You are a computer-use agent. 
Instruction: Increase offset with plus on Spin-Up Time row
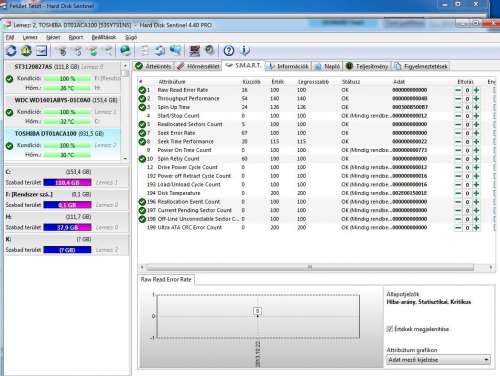click(x=476, y=107)
